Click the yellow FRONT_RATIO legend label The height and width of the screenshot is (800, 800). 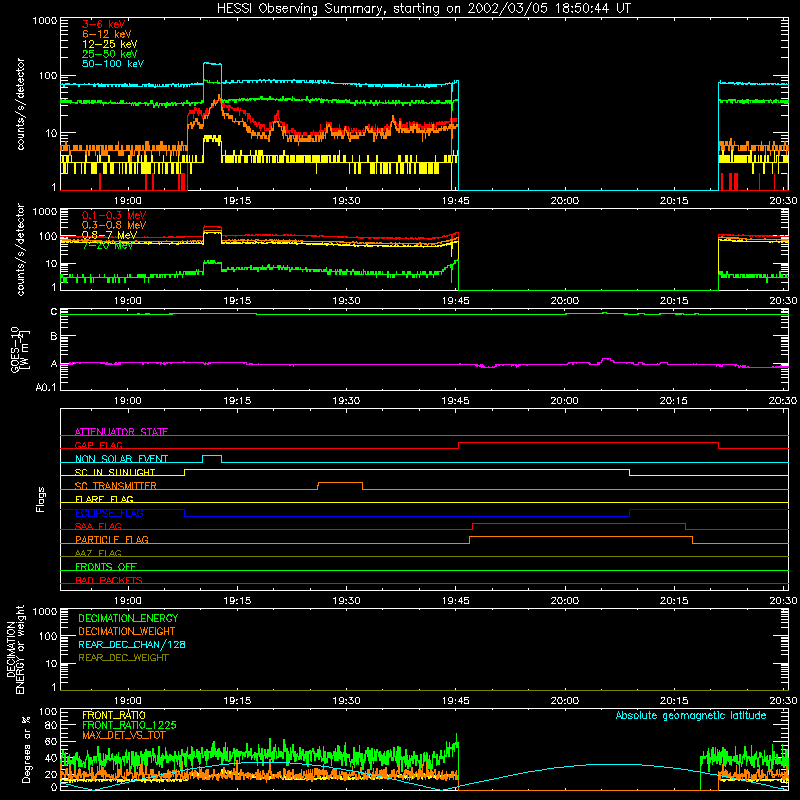tap(114, 715)
